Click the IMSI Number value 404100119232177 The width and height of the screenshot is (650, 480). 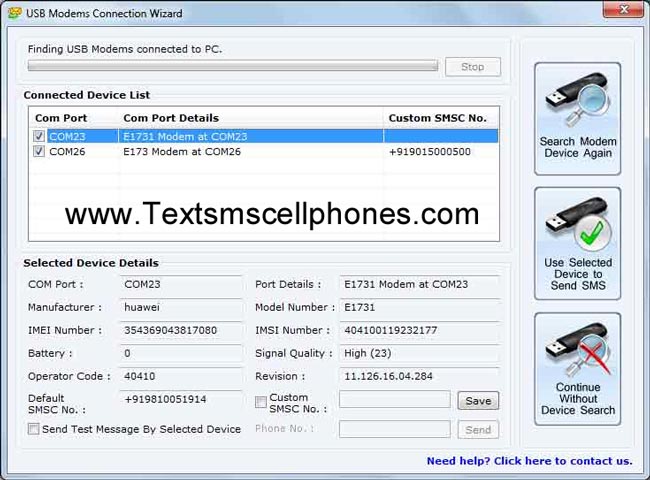(x=420, y=330)
